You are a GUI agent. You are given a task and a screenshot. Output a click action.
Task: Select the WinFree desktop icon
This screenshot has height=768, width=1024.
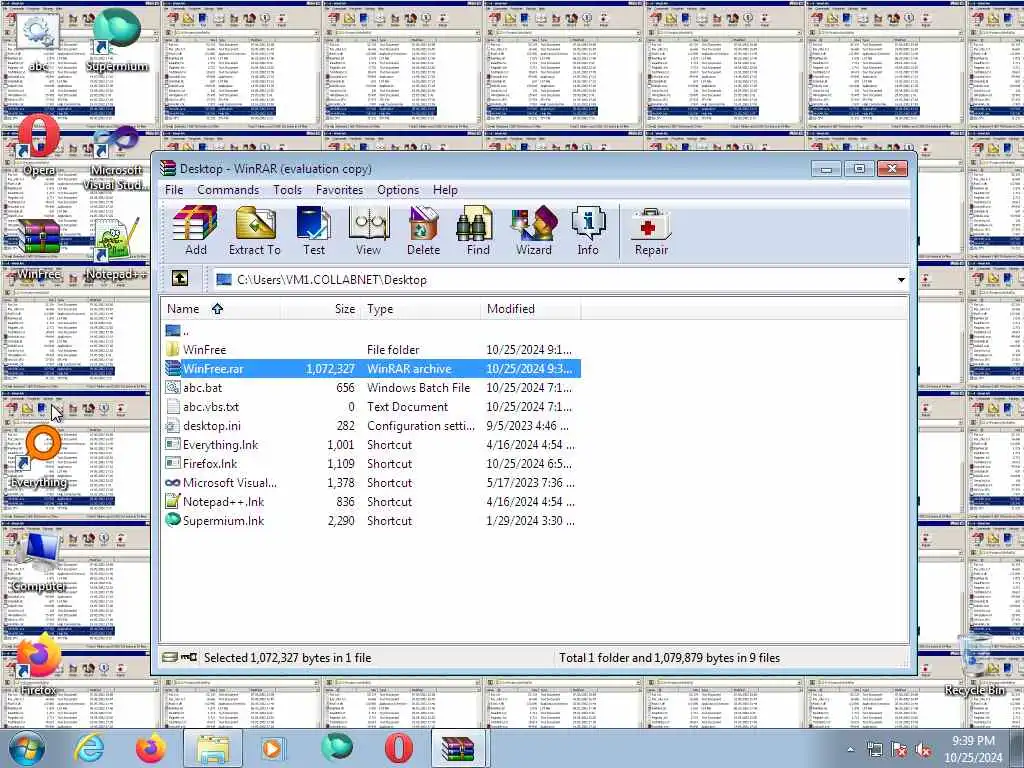point(39,250)
